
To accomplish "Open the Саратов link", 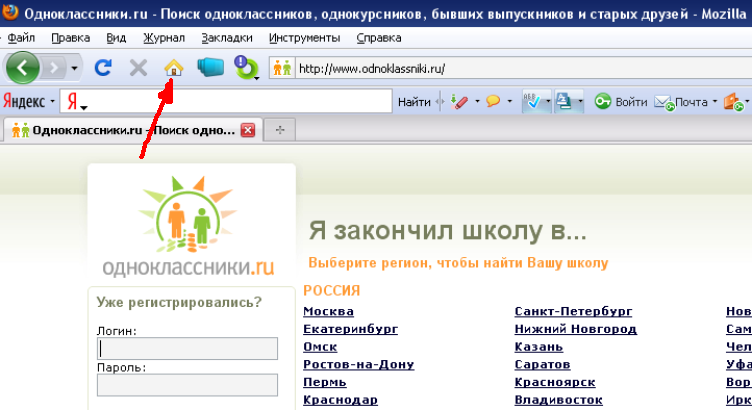I will click(x=542, y=364).
